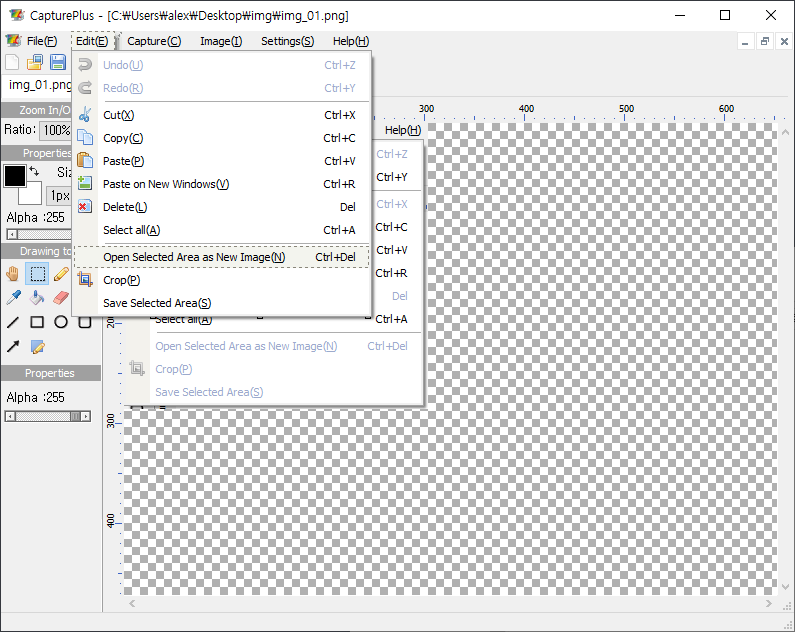795x632 pixels.
Task: Pick the Pencil drawing tool
Action: [x=61, y=273]
